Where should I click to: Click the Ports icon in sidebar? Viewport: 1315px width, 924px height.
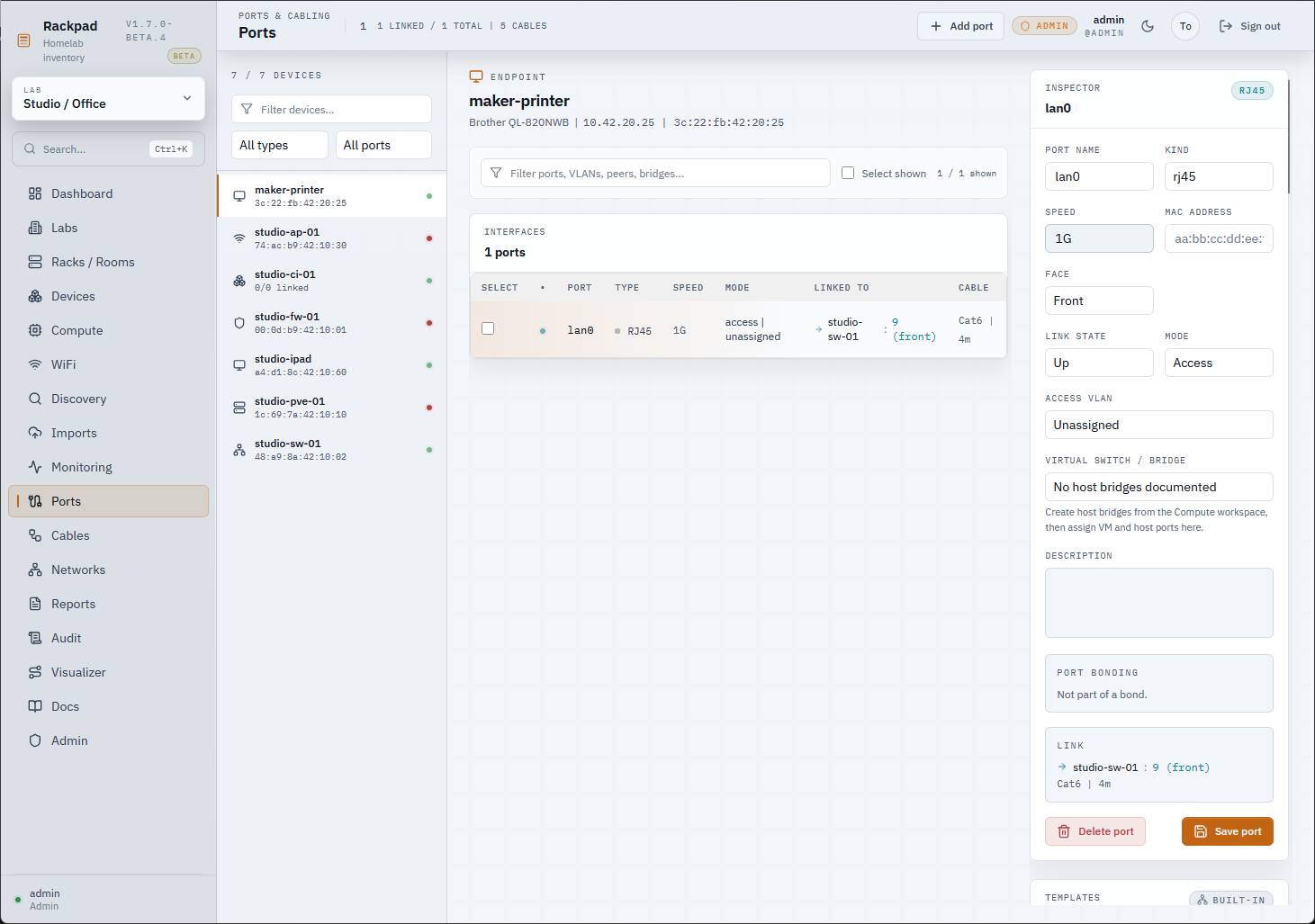point(35,501)
